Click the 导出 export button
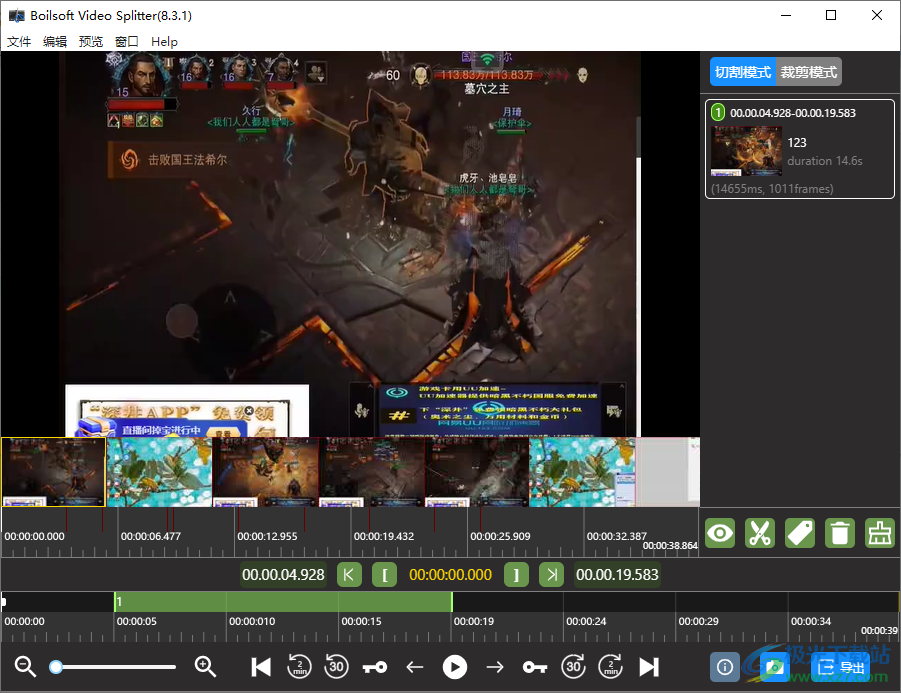 tap(843, 667)
